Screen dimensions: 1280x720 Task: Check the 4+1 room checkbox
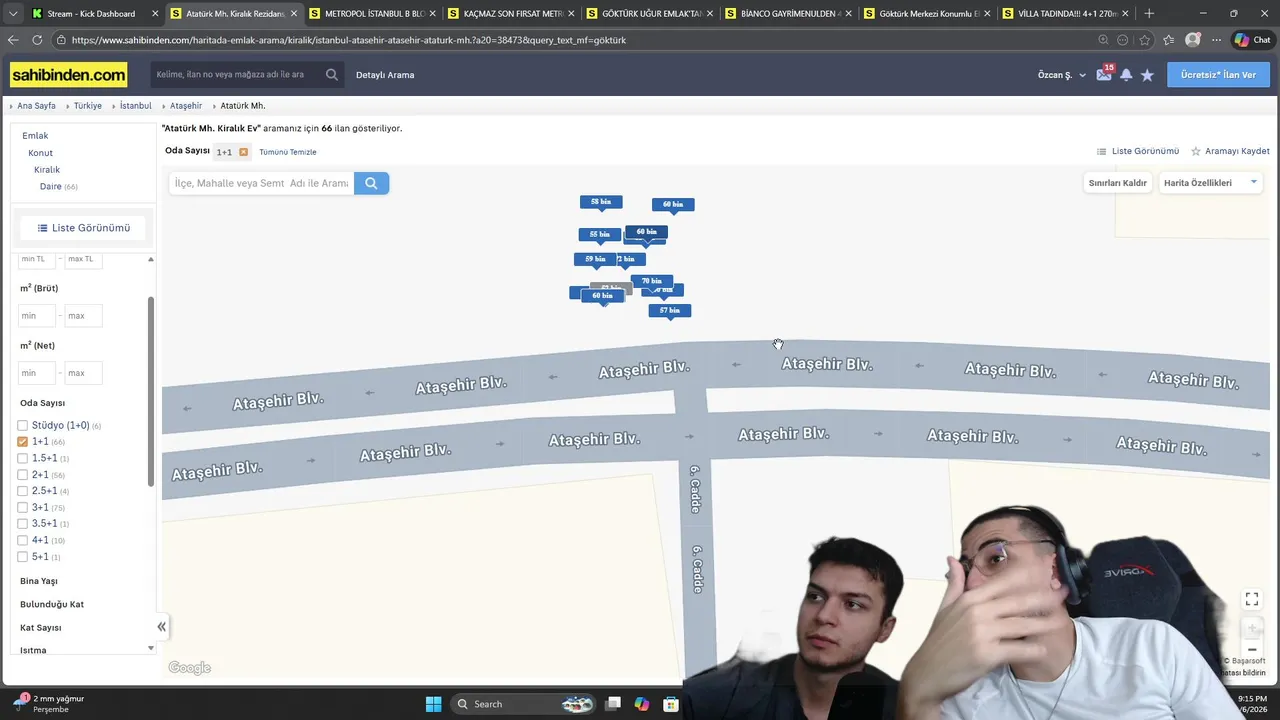[x=23, y=540]
